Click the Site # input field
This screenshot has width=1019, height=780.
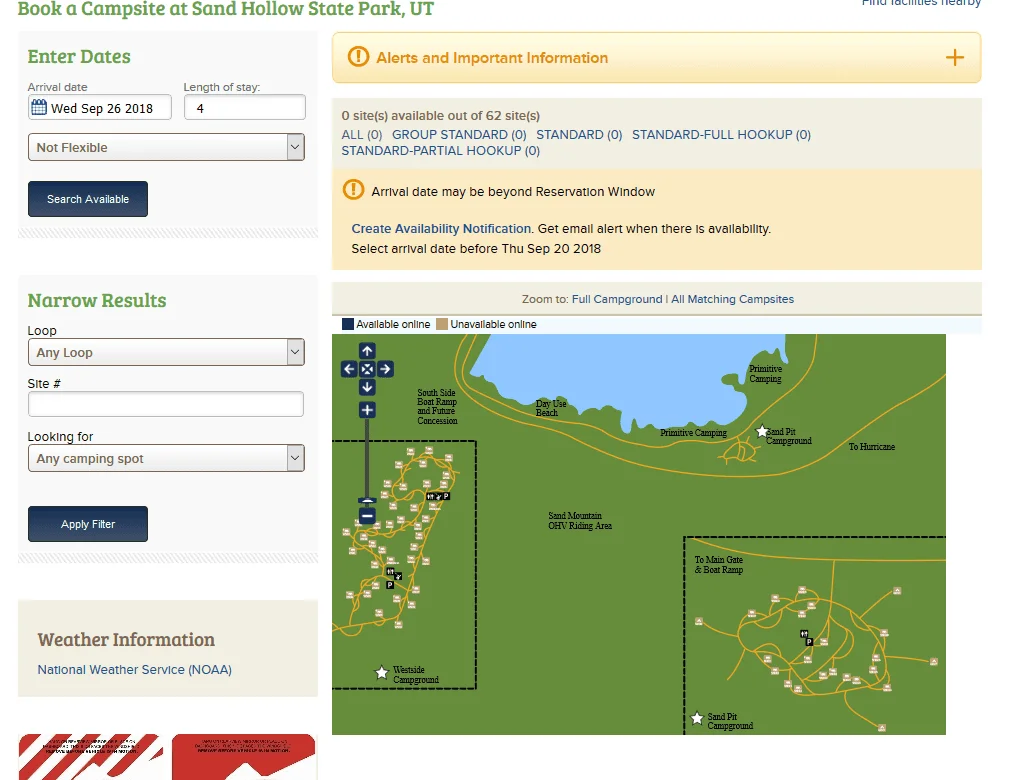pyautogui.click(x=166, y=404)
